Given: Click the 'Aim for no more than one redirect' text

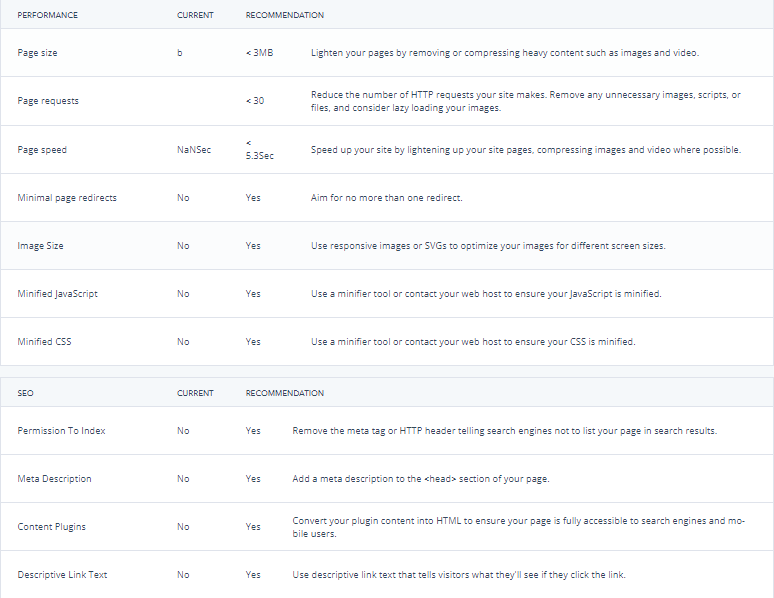Looking at the screenshot, I should tap(387, 198).
